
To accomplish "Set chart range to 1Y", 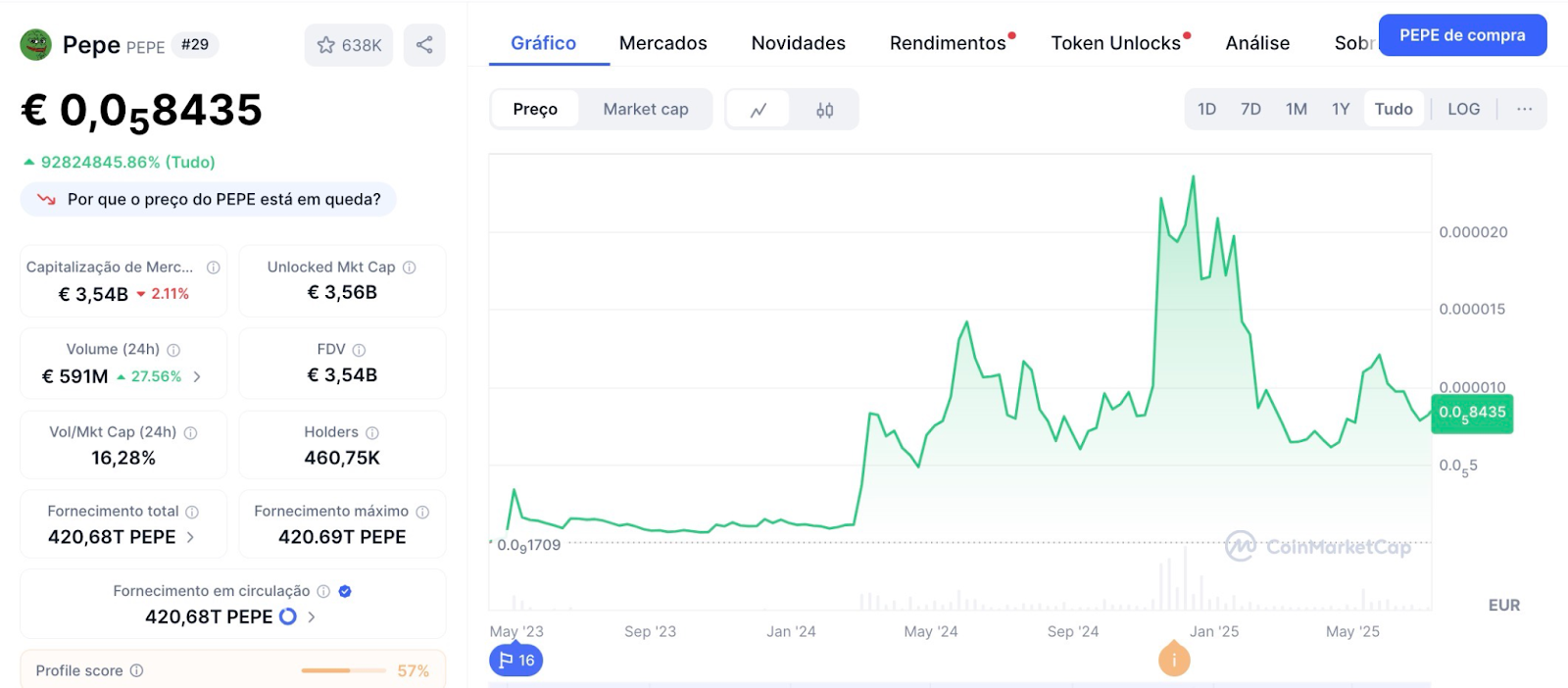I will click(x=1341, y=109).
